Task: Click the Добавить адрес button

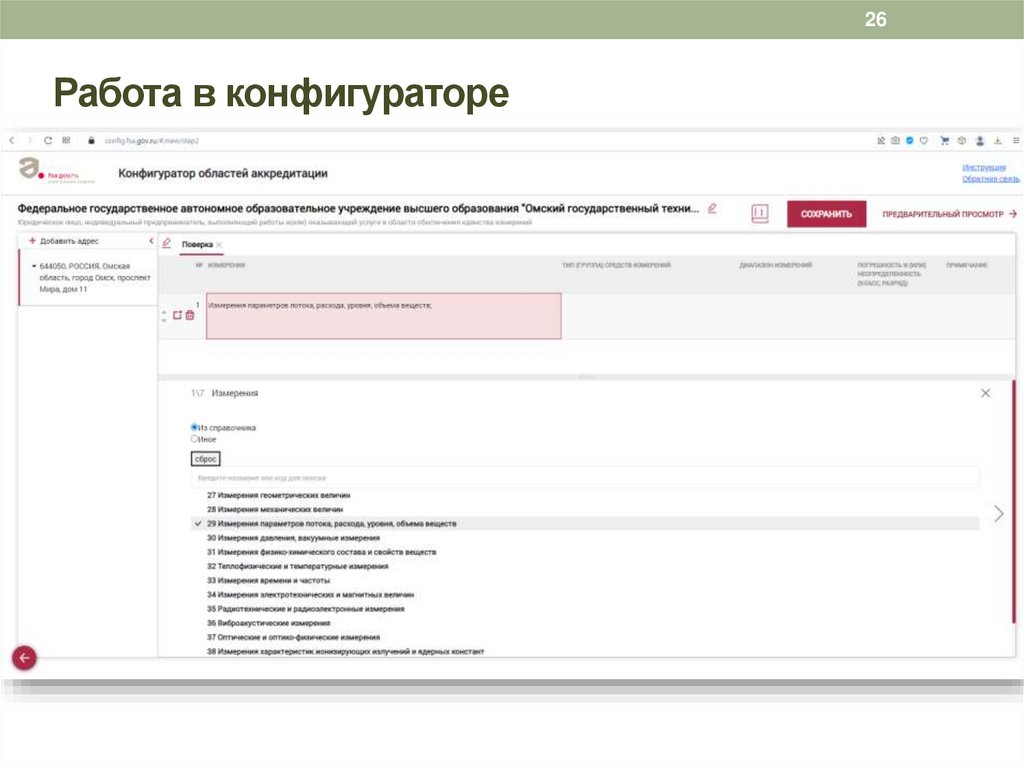Action: tap(65, 240)
